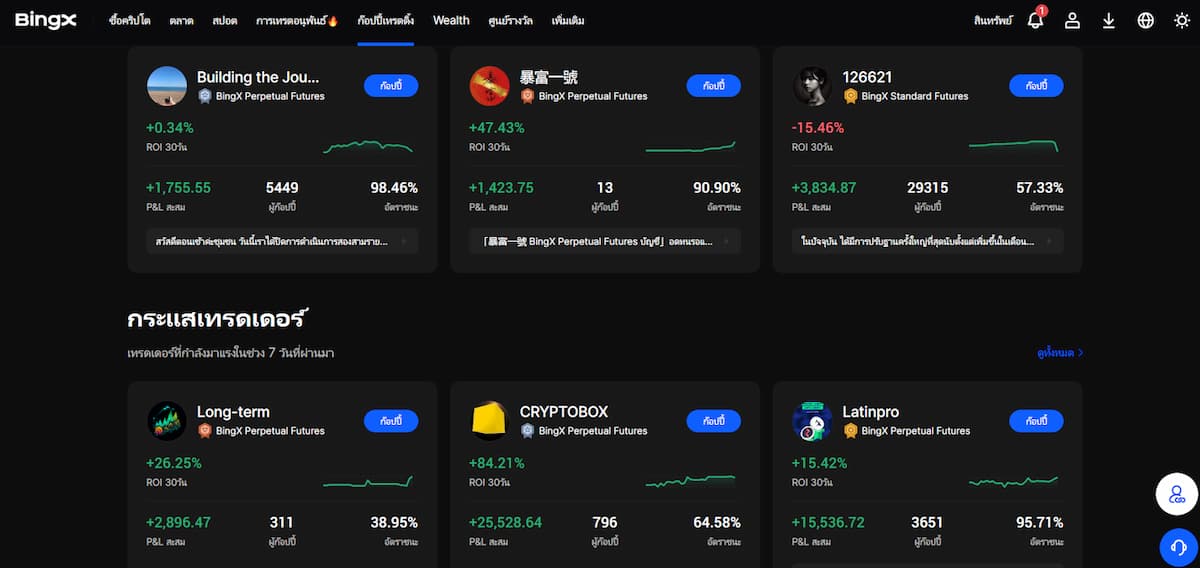This screenshot has width=1200, height=568.
Task: Click Latinpro trader name
Action: pos(870,412)
